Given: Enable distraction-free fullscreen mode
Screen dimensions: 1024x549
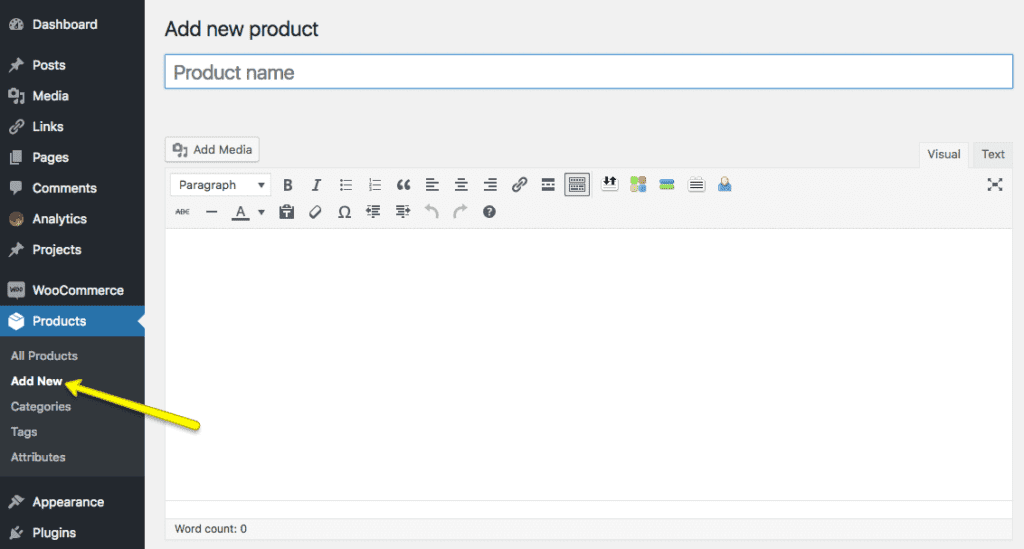Looking at the screenshot, I should 995,185.
